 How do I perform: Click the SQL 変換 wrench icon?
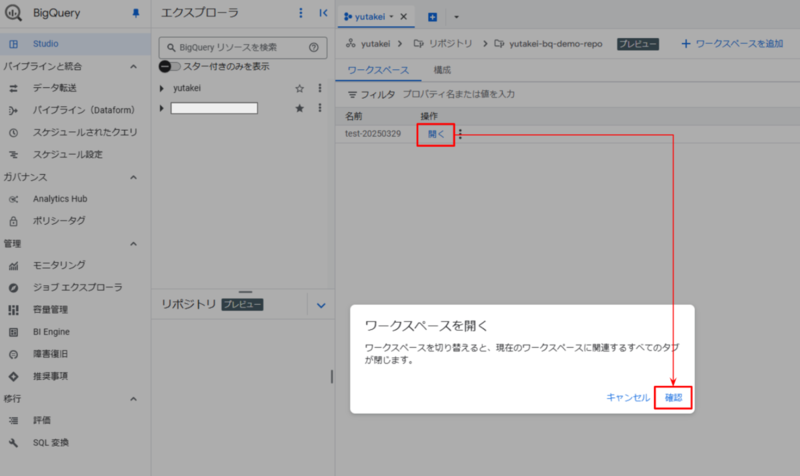click(13, 443)
